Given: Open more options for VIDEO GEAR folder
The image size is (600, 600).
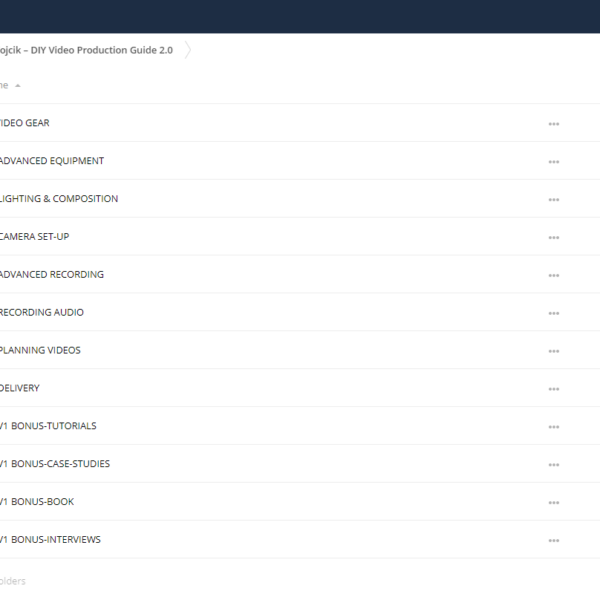Looking at the screenshot, I should 554,124.
